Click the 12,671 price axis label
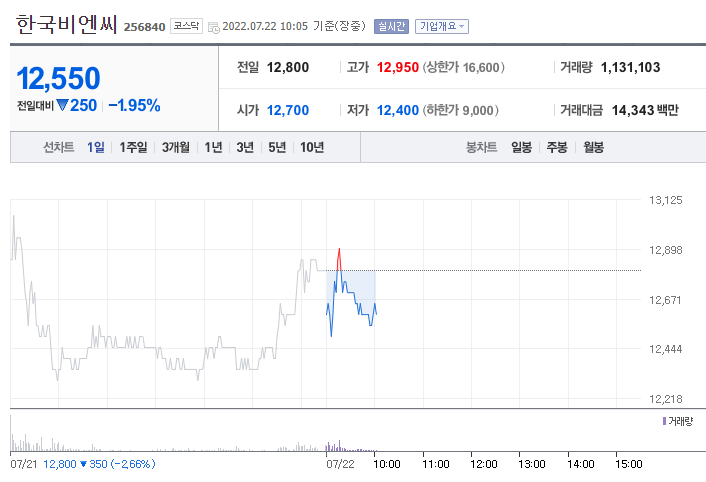The height and width of the screenshot is (482, 706). tap(665, 300)
